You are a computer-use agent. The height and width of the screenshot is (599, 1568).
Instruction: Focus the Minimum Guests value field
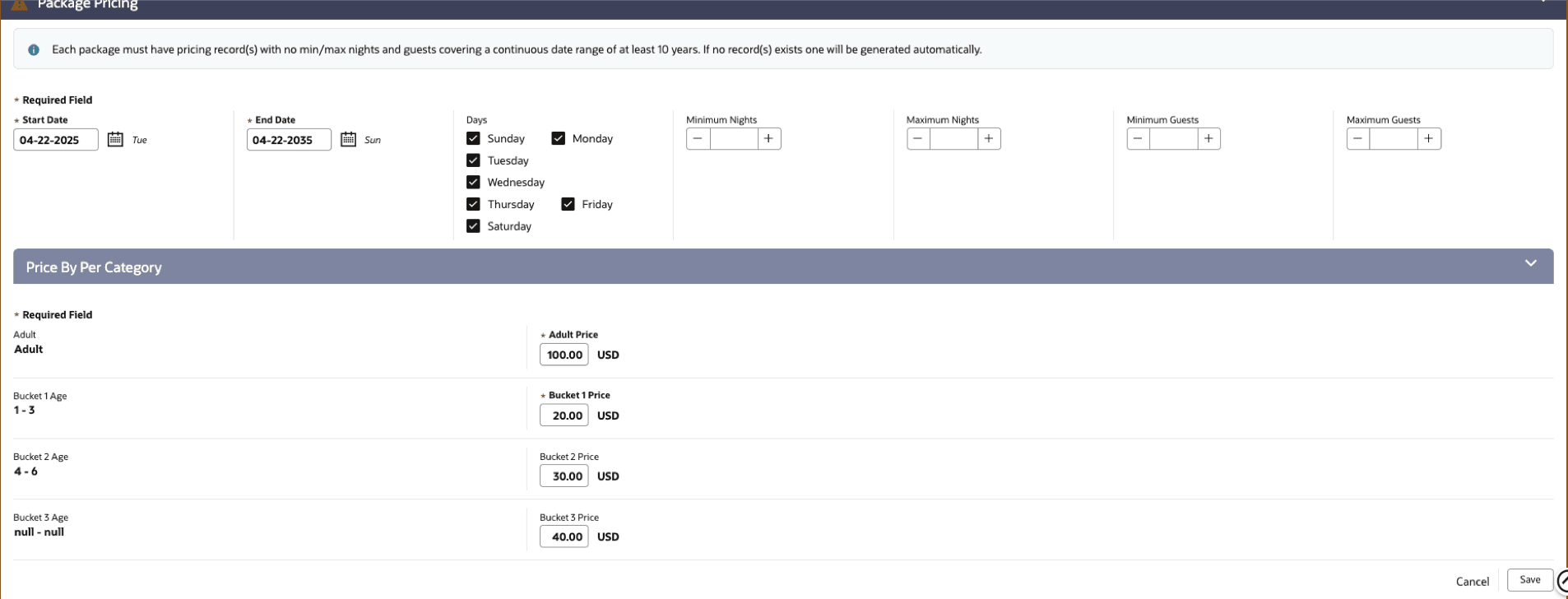(x=1174, y=139)
